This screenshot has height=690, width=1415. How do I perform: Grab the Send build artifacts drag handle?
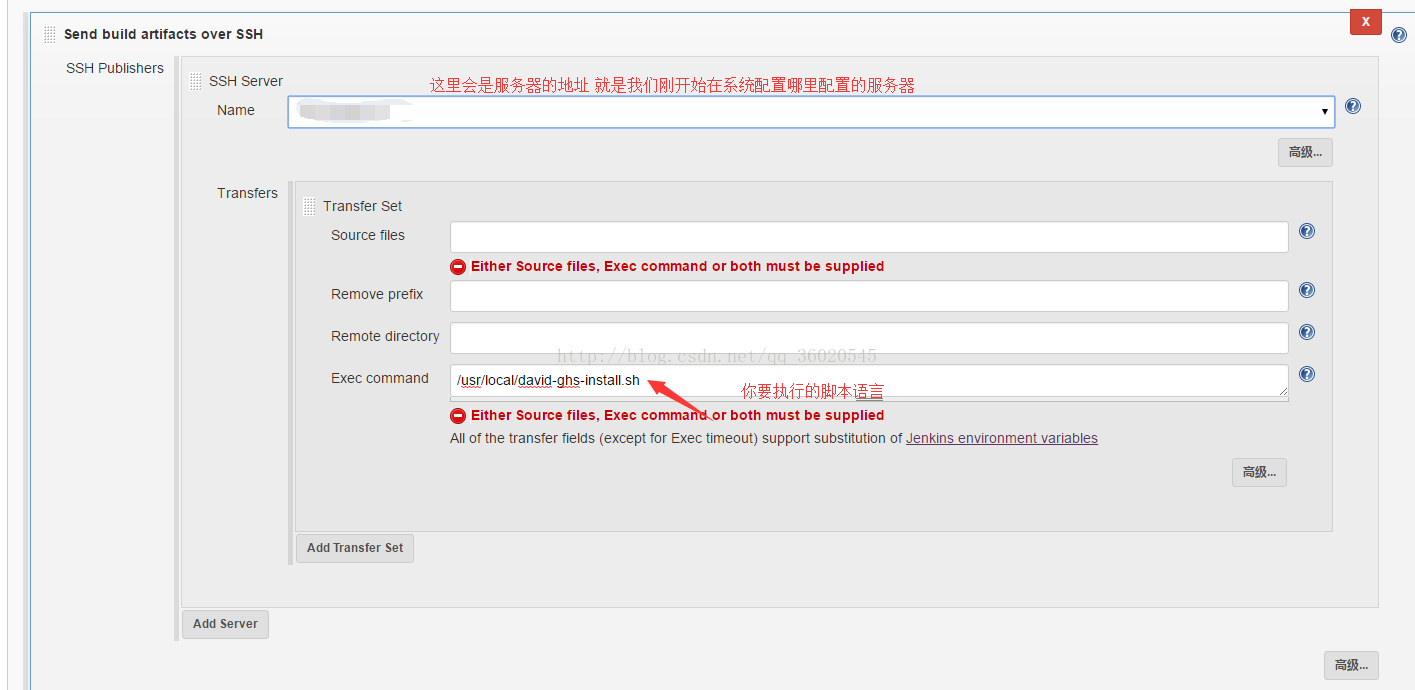point(50,35)
